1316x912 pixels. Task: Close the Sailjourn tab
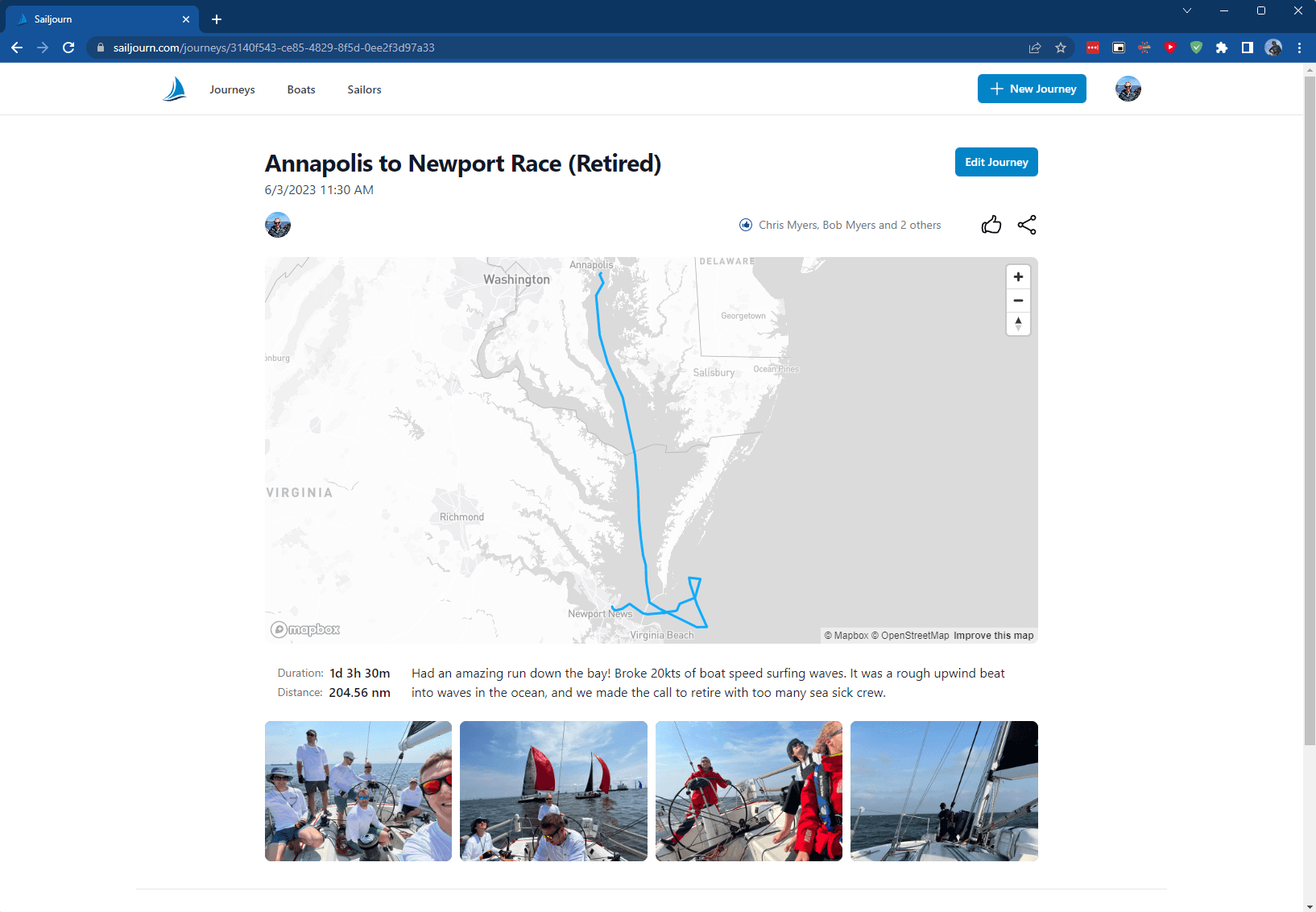(x=186, y=19)
